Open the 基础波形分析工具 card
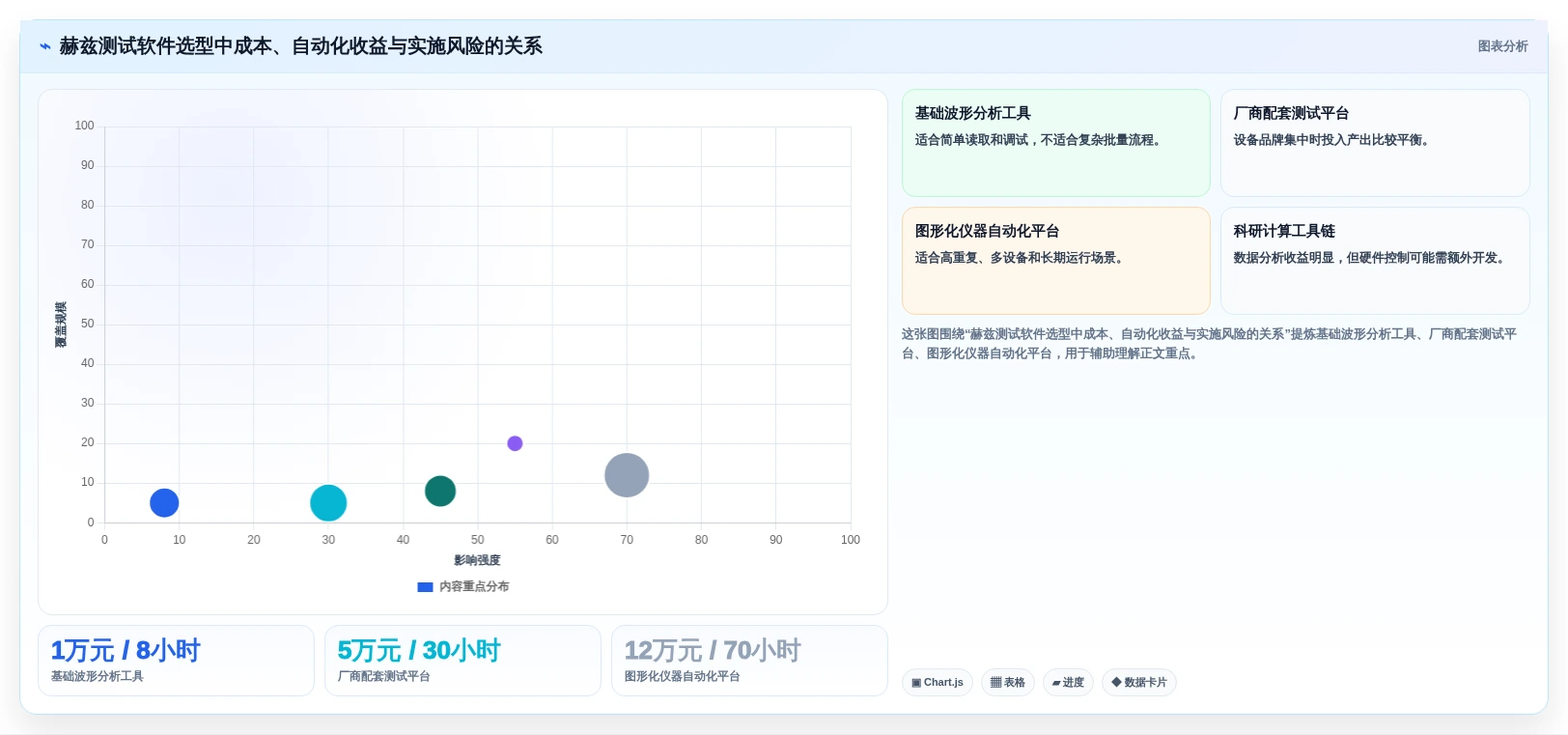Image resolution: width=1568 pixels, height=735 pixels. 1056,143
